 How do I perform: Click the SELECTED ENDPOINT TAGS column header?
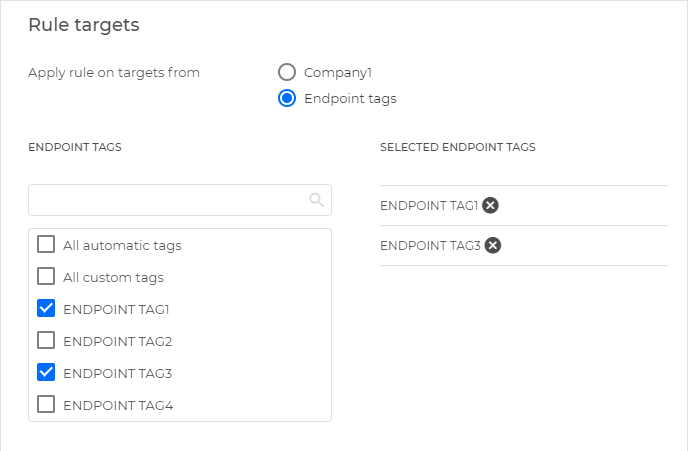pyautogui.click(x=457, y=147)
